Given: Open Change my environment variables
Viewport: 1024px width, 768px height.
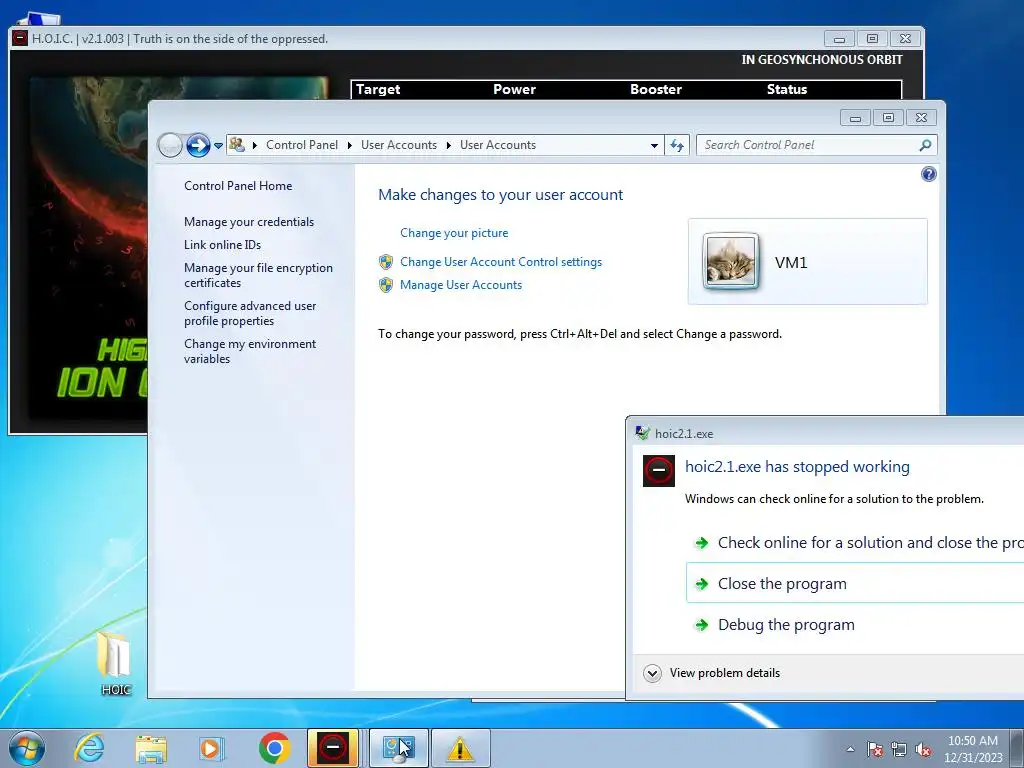Looking at the screenshot, I should (x=249, y=351).
